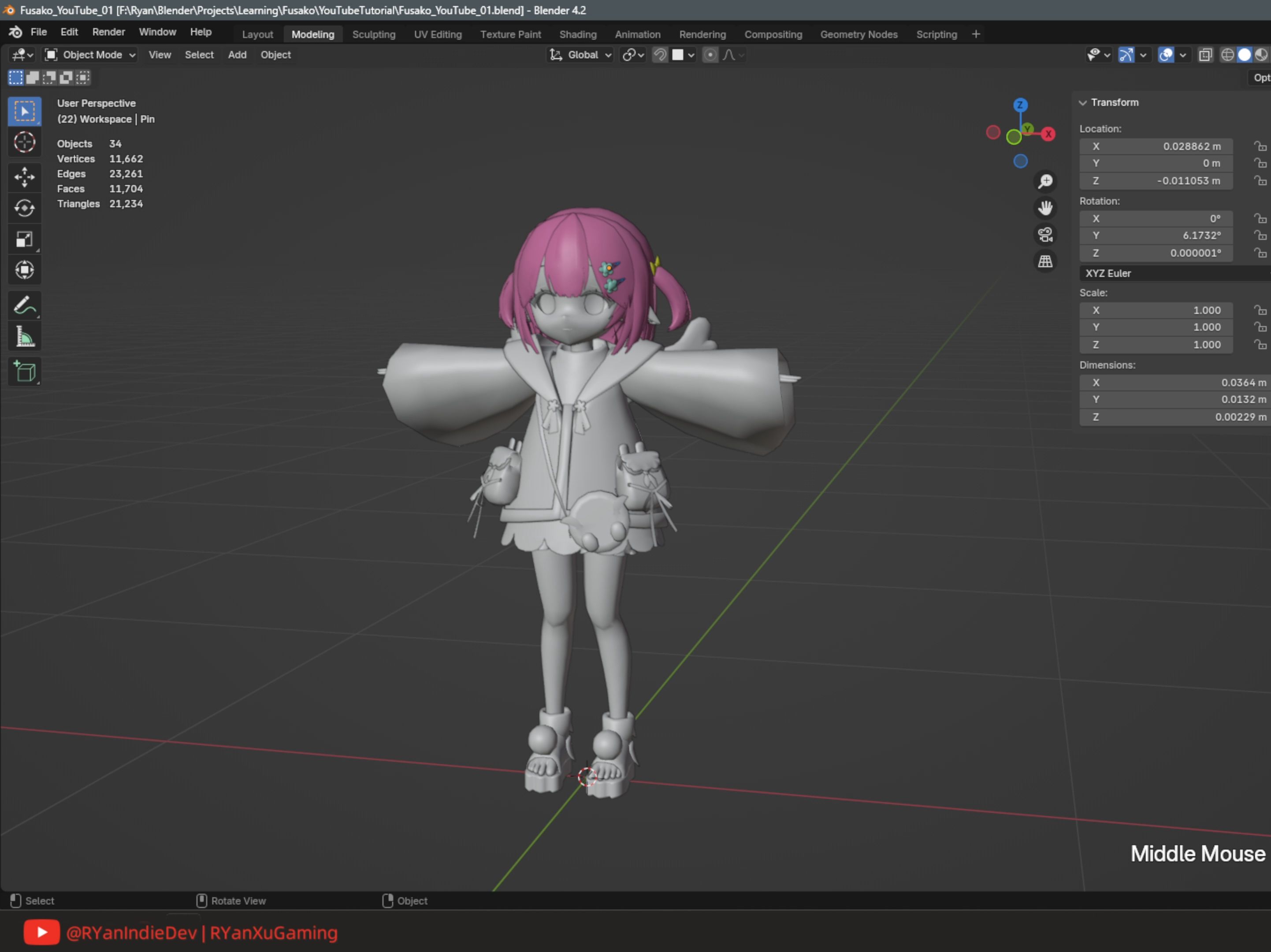The height and width of the screenshot is (952, 1271).
Task: Select the Scale tool
Action: pyautogui.click(x=24, y=239)
